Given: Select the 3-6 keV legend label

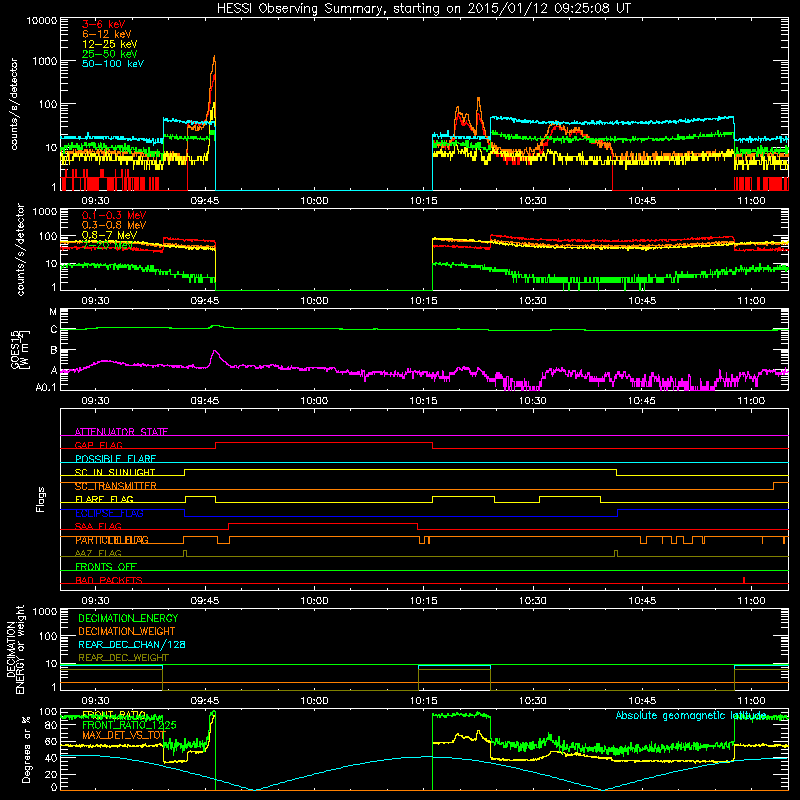Looking at the screenshot, I should tap(104, 24).
